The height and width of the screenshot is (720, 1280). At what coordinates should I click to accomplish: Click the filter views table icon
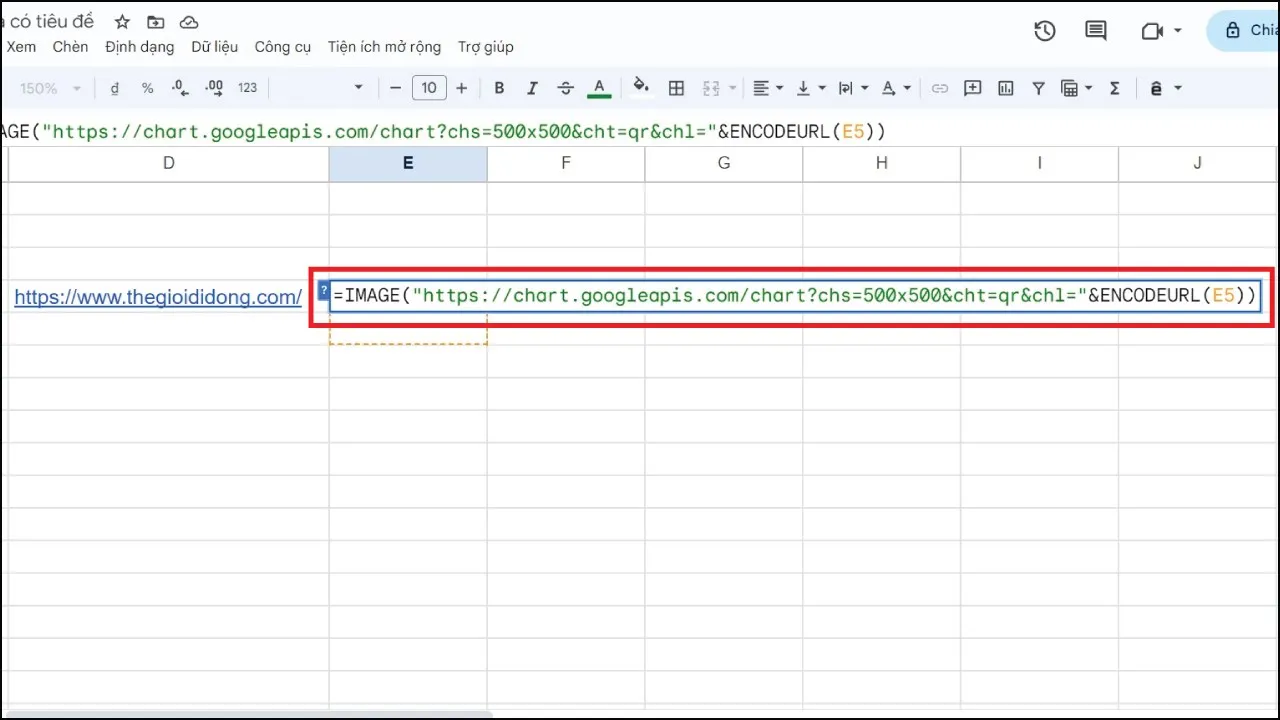point(1070,88)
